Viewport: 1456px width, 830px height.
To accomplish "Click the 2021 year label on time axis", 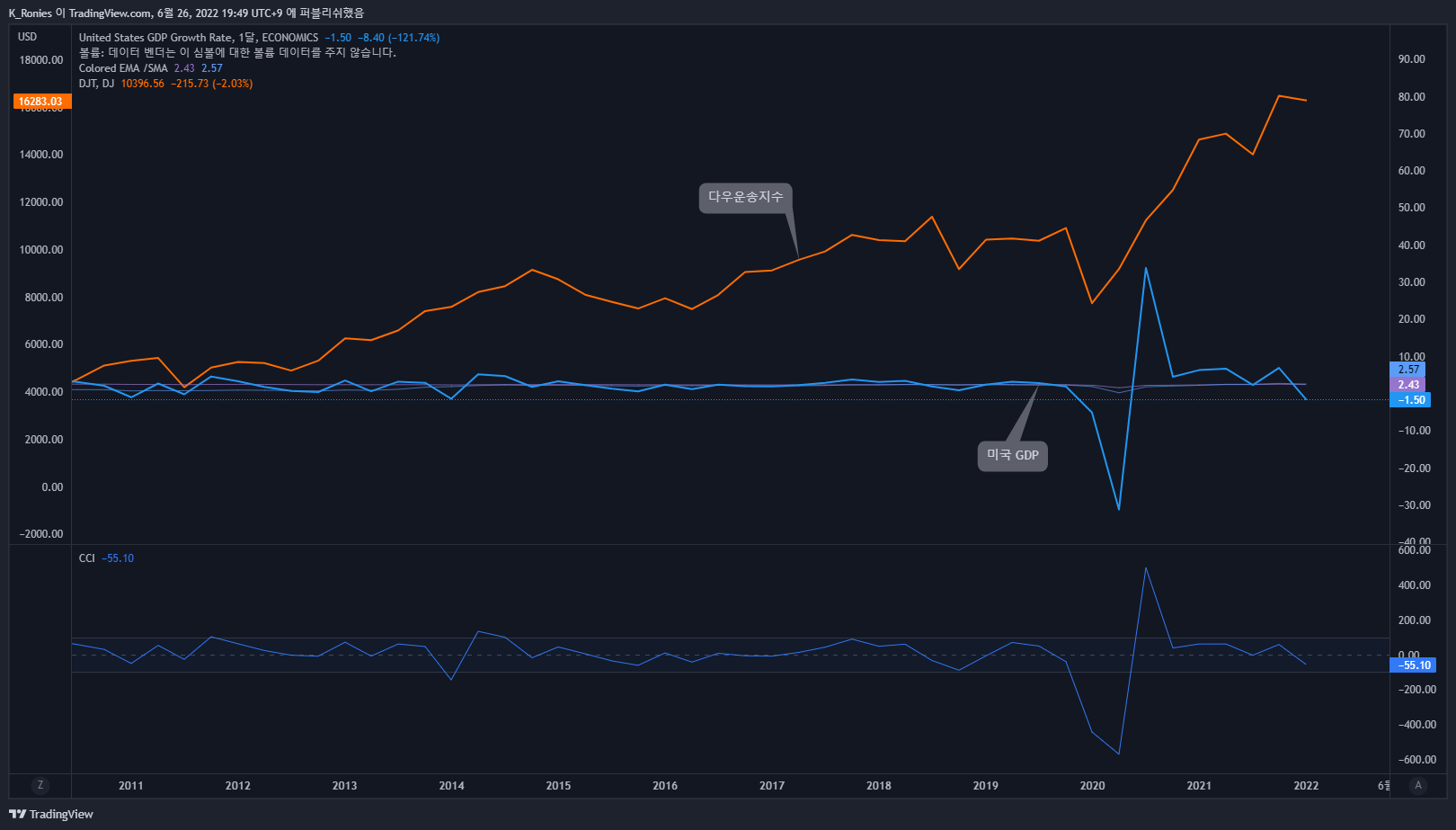I will (1199, 786).
